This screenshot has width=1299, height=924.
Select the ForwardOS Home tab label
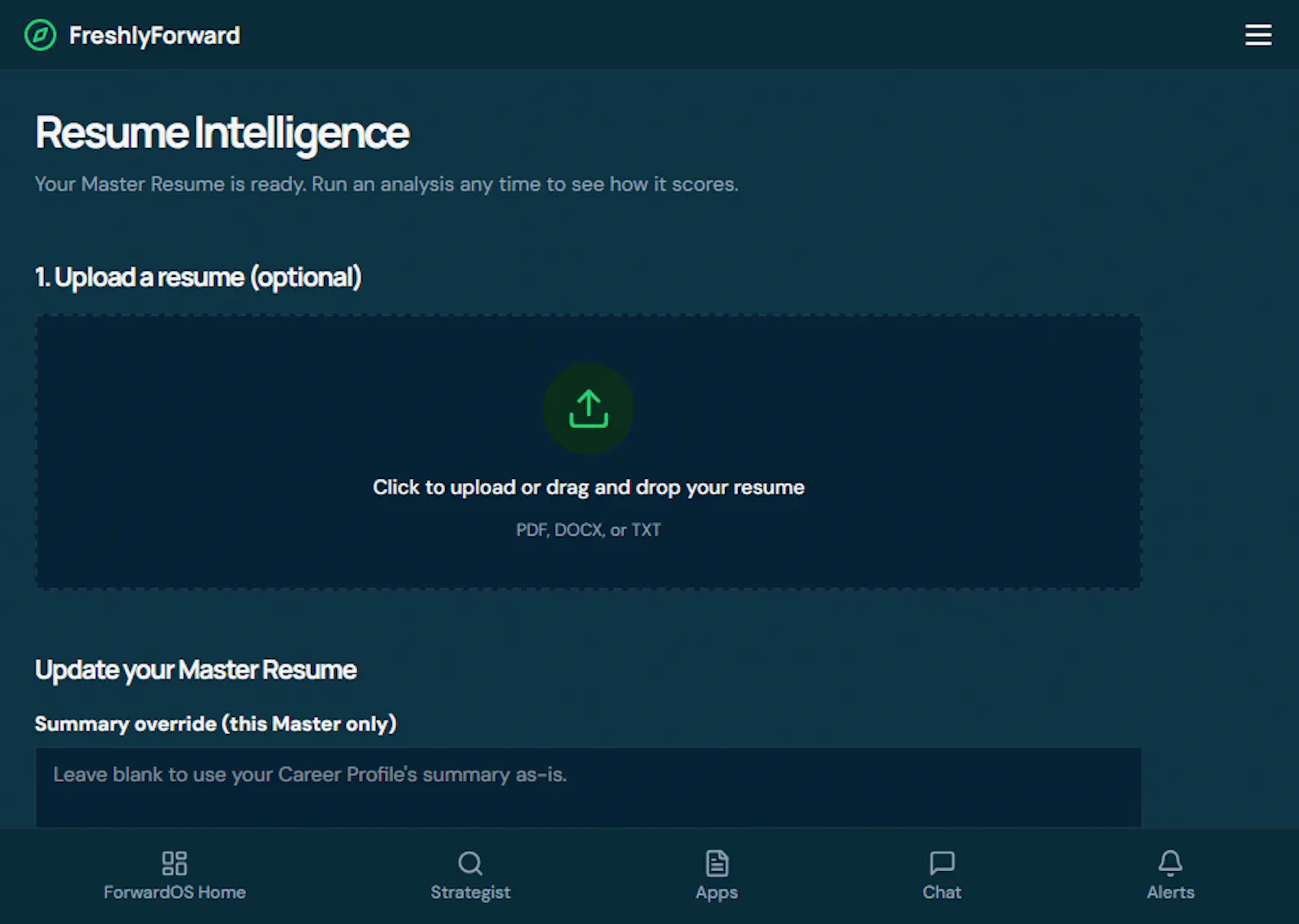[175, 892]
